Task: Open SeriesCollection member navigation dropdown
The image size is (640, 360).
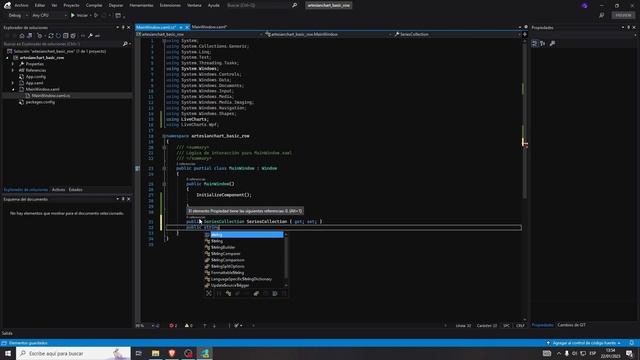Action: coord(457,34)
